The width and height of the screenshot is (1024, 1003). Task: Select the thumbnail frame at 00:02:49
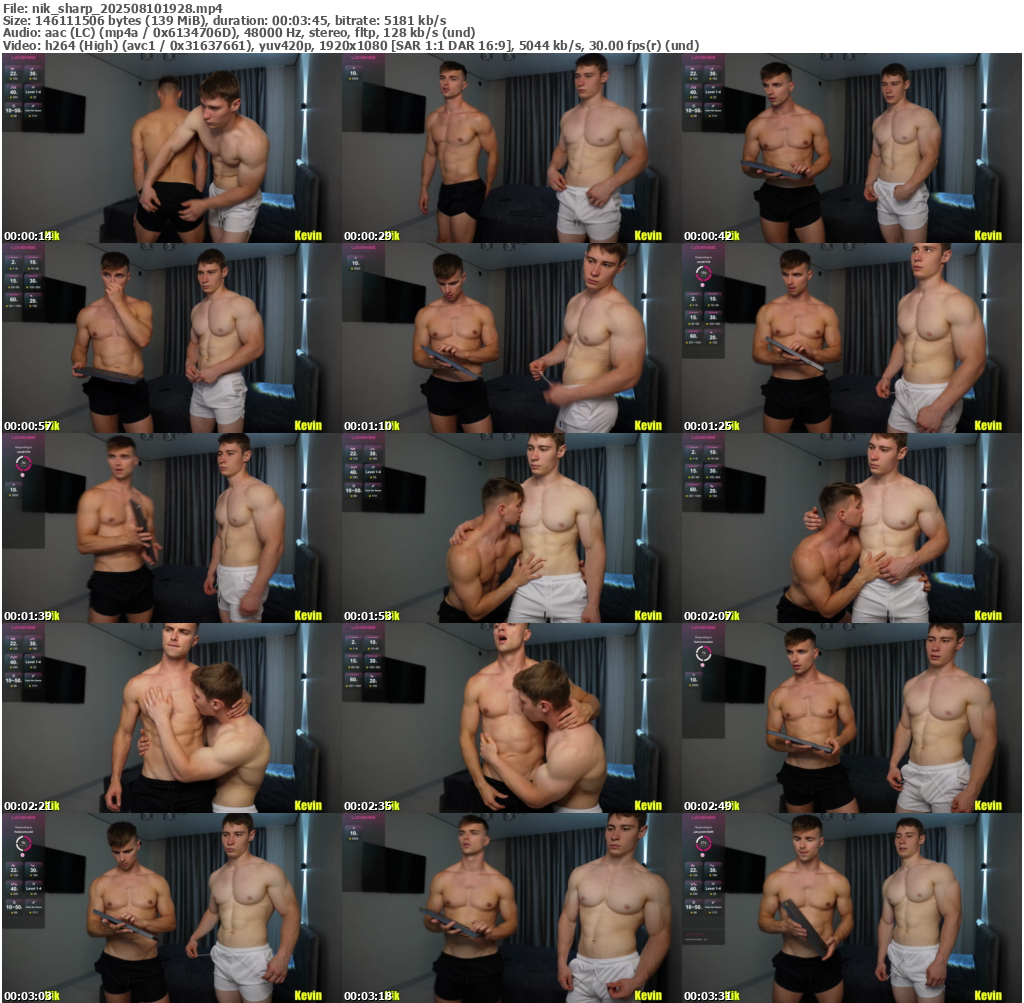[x=851, y=718]
